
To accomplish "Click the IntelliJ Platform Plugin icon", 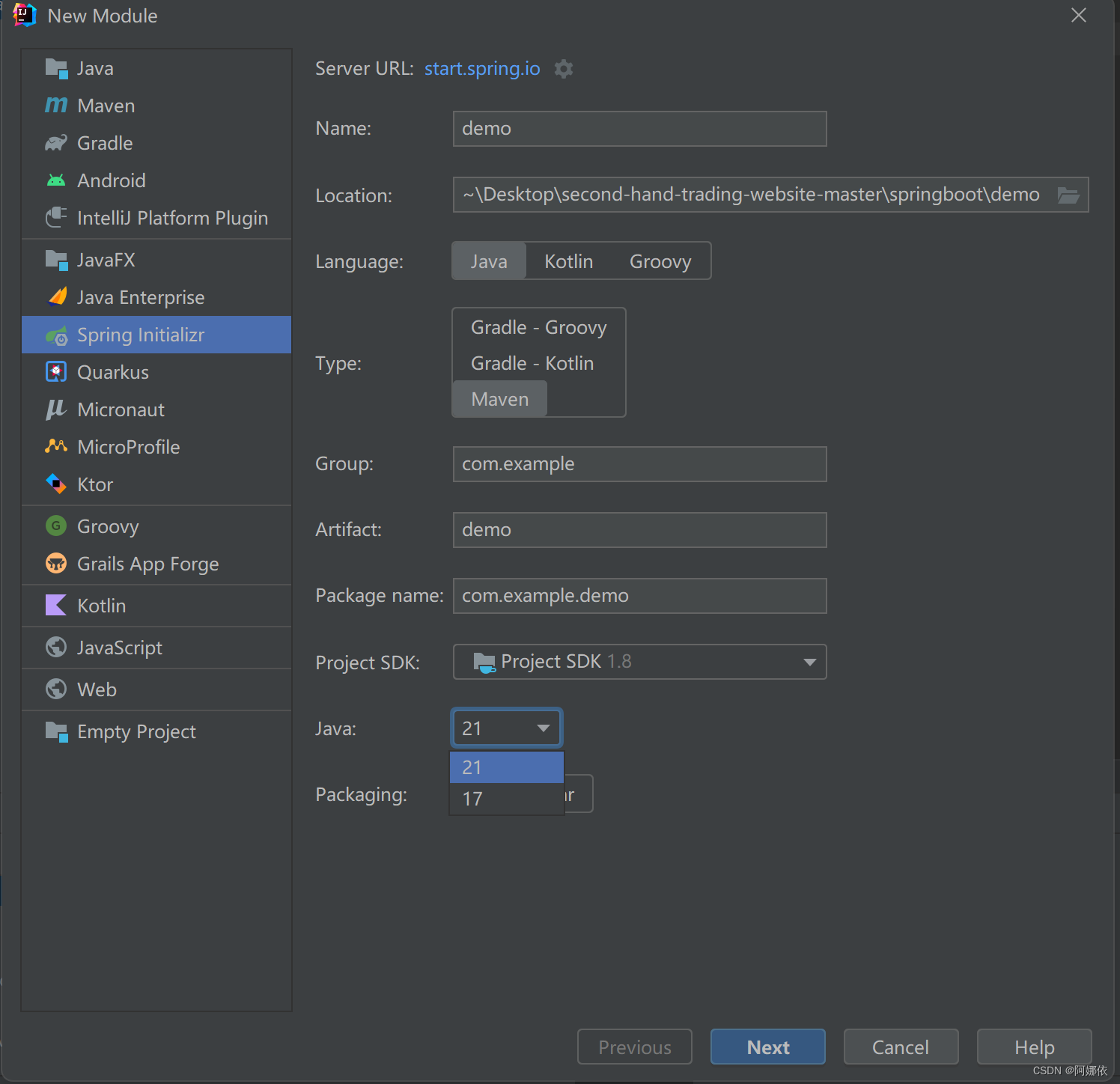I will 56,218.
